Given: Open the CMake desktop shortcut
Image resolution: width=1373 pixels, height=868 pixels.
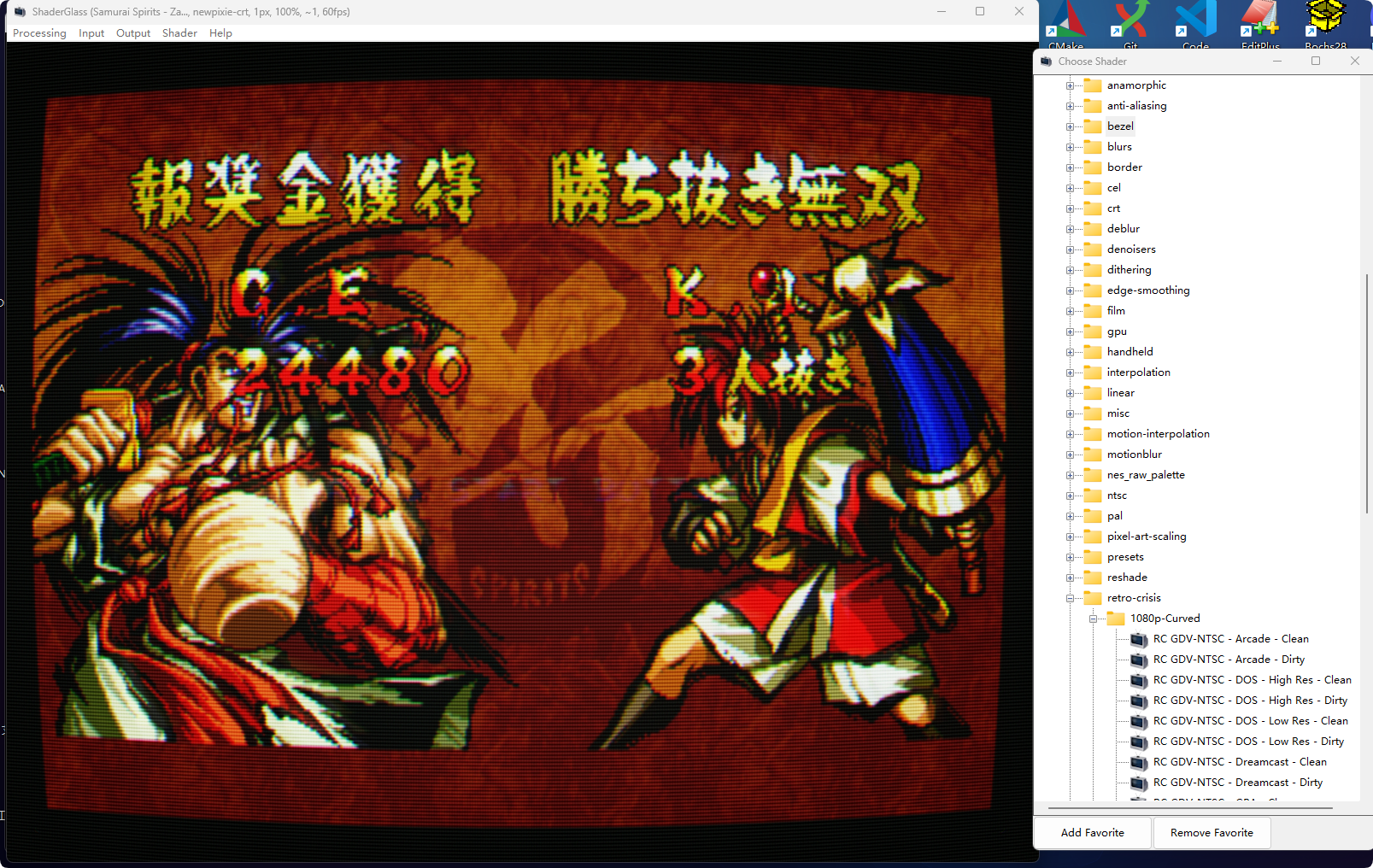Looking at the screenshot, I should pyautogui.click(x=1065, y=24).
